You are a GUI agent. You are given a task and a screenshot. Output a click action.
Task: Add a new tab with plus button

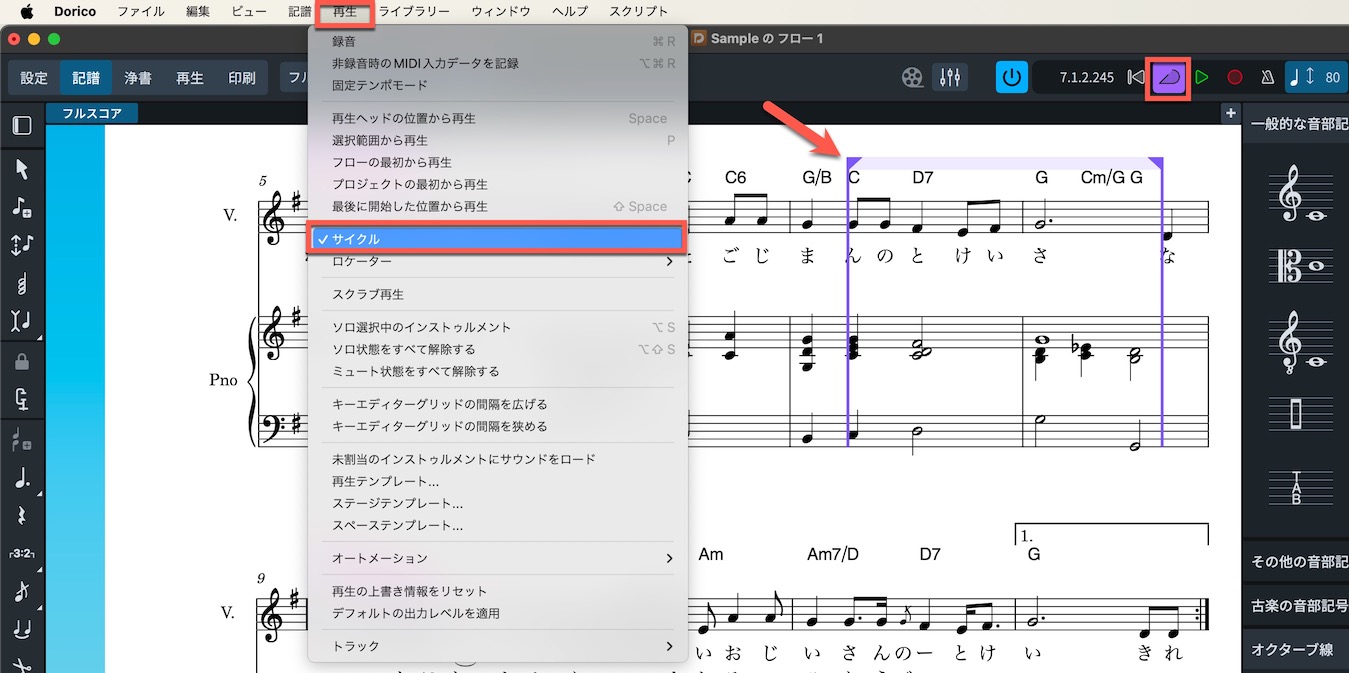(x=1230, y=113)
